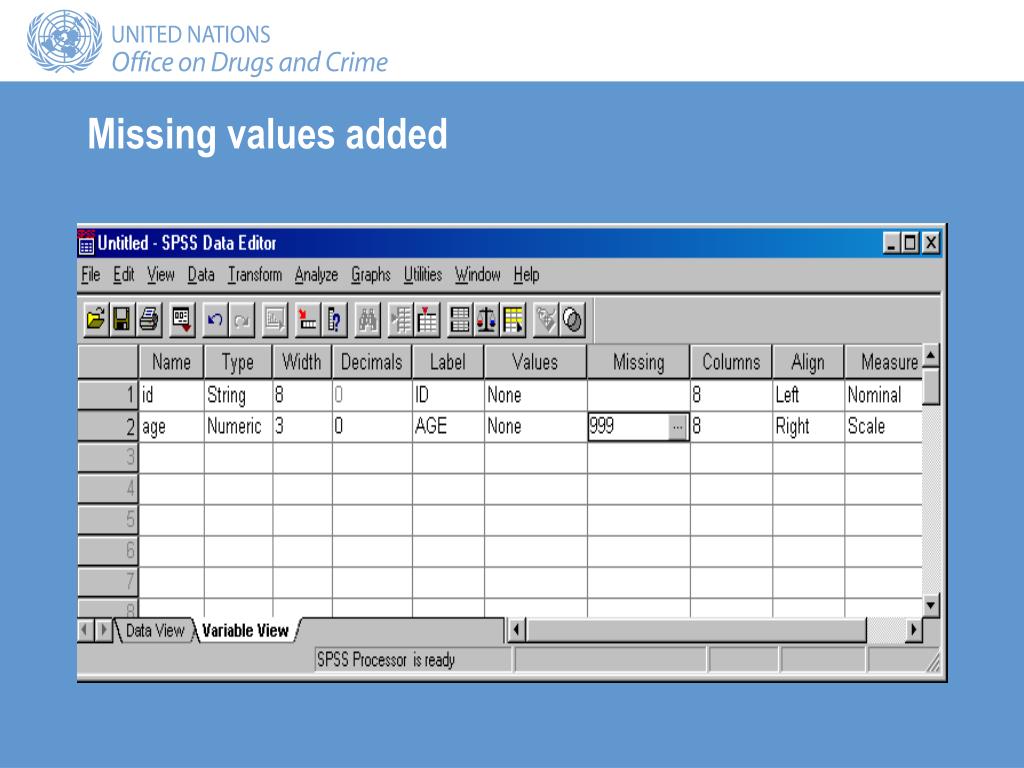Click the Goto Chart icon

click(x=274, y=319)
